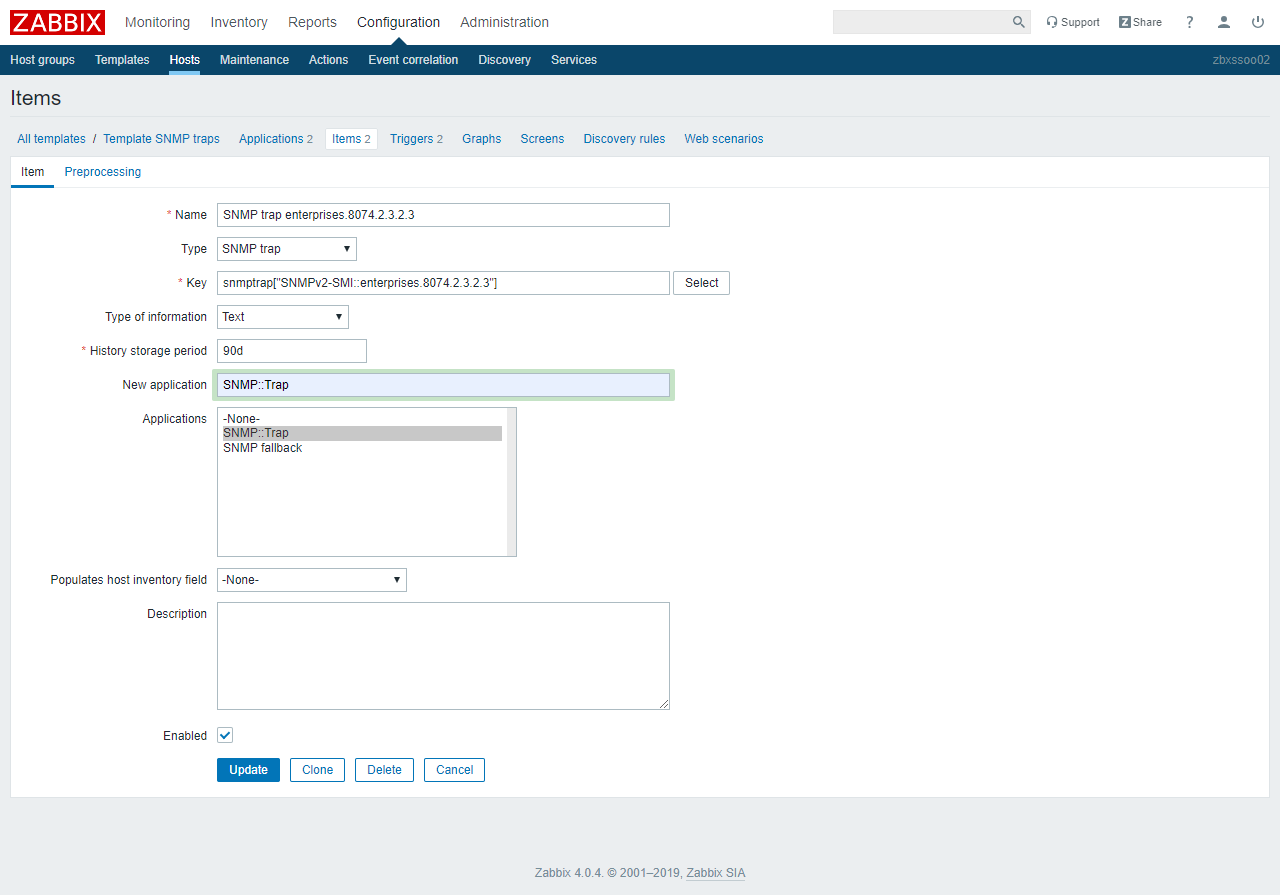Open help question mark icon

(x=1189, y=22)
